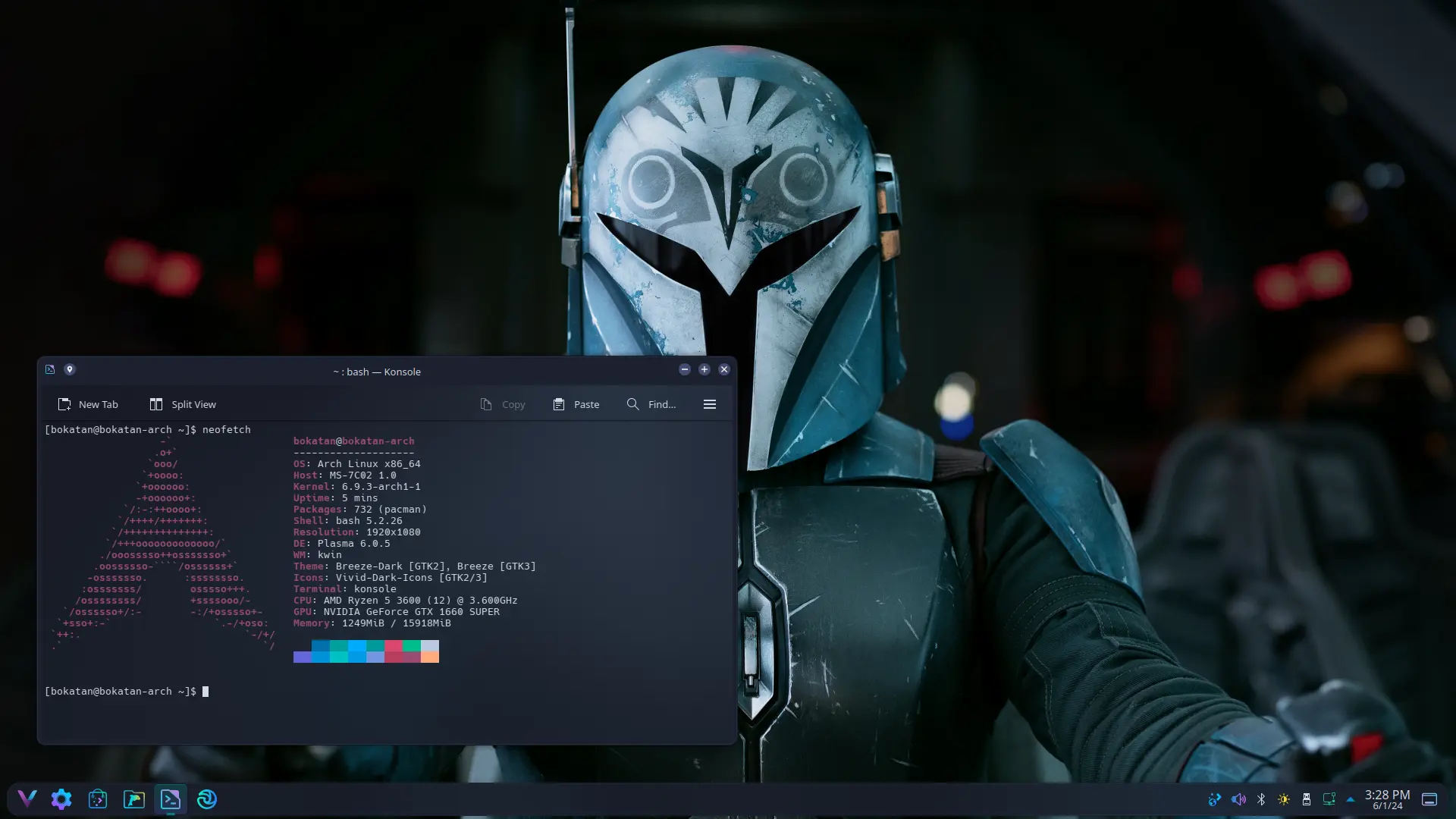This screenshot has width=1456, height=819.
Task: Open the application launcher menu
Action: click(x=27, y=799)
